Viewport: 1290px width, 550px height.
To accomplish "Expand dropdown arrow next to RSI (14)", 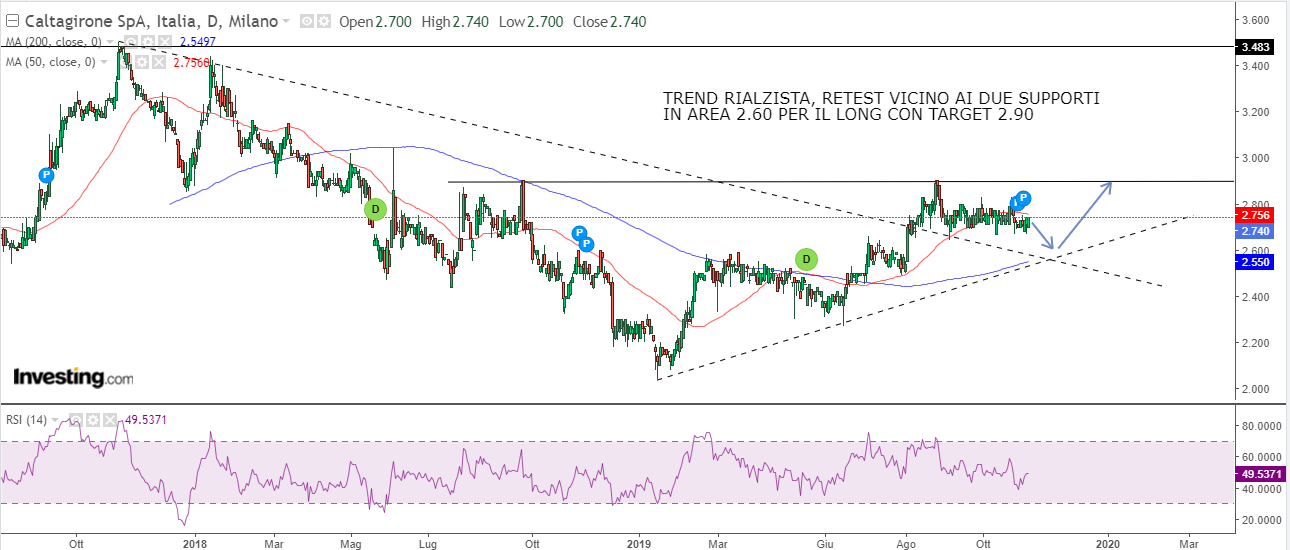I will coord(55,420).
